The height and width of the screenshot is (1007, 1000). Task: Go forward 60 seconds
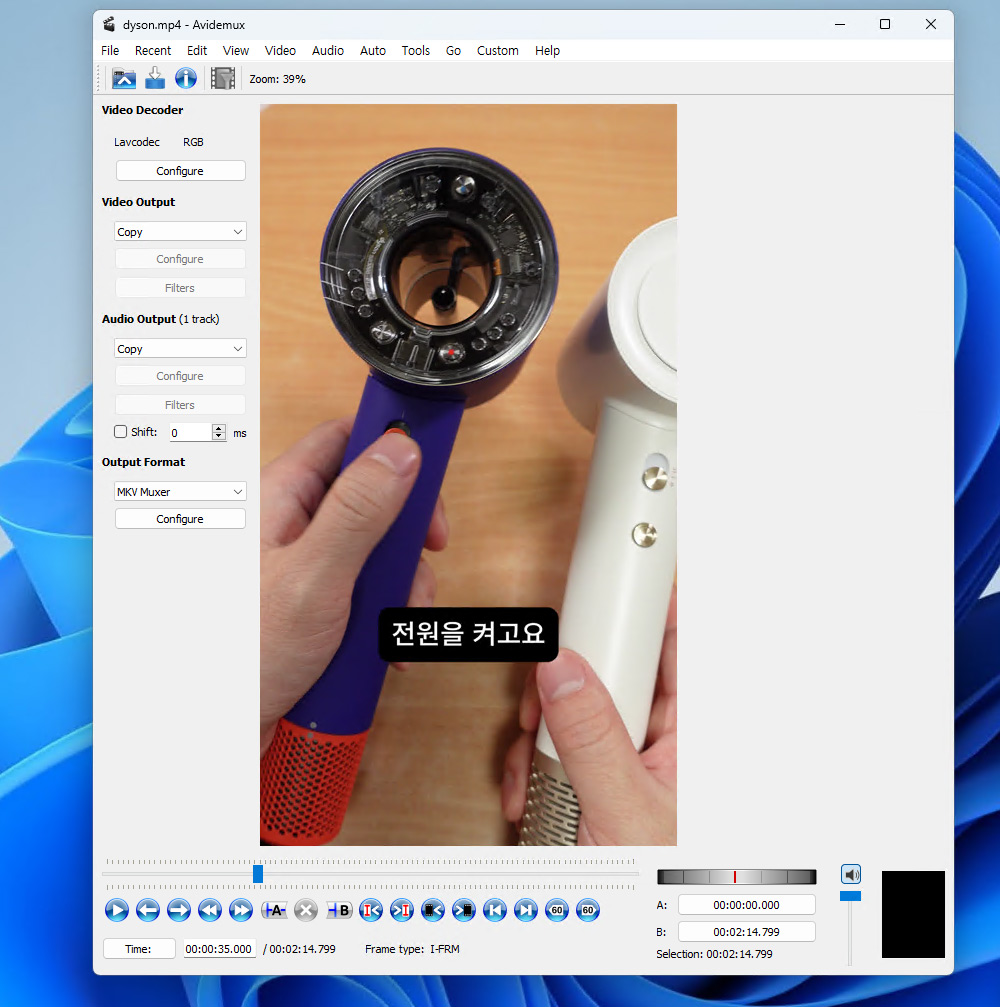588,910
